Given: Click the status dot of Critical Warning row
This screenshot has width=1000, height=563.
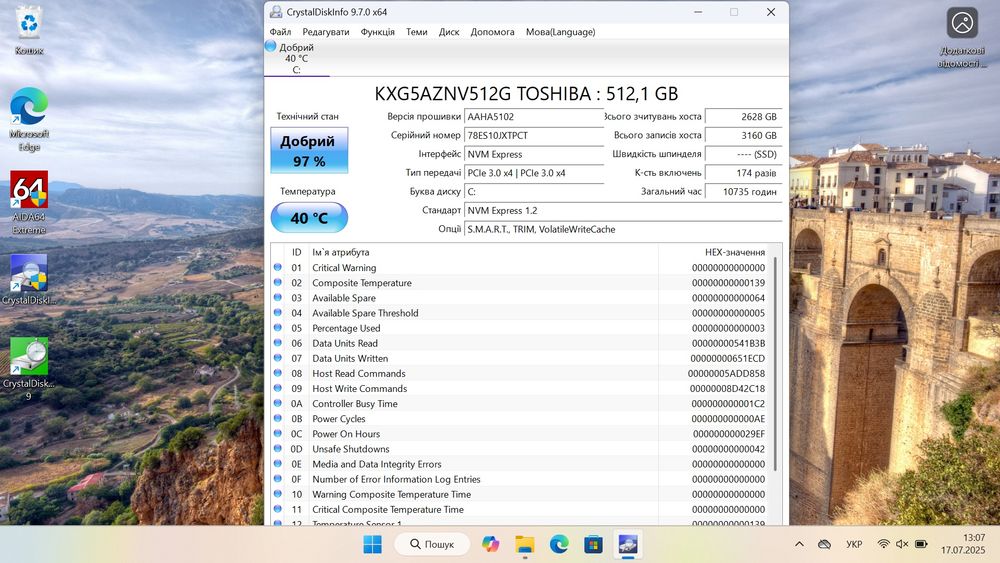Looking at the screenshot, I should point(278,267).
